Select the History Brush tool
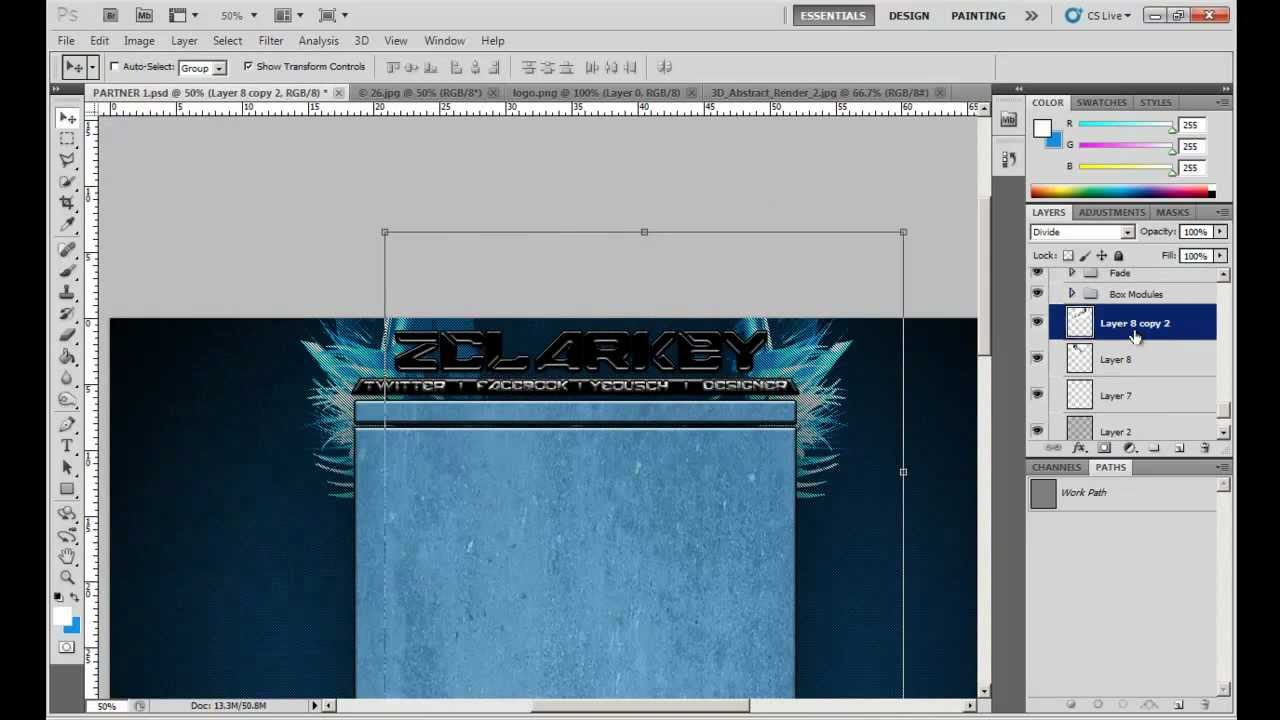 coord(67,313)
